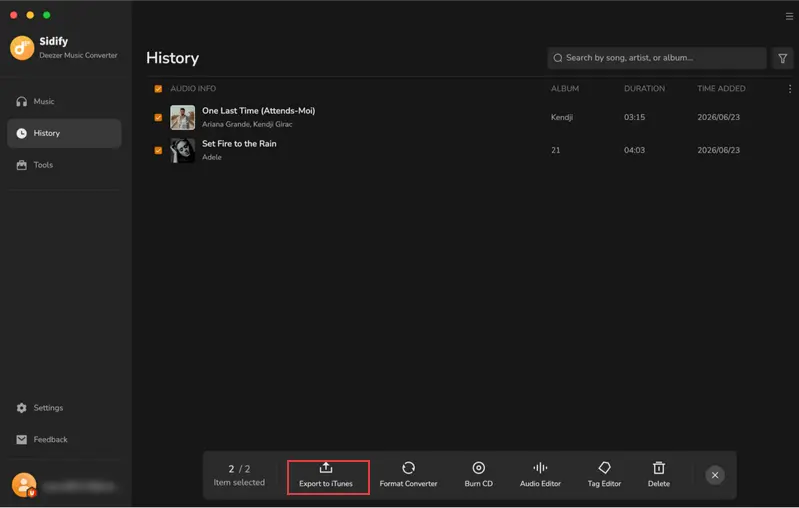Click the One Last Time (Attends-Moi) title
The image size is (799, 508).
258,111
